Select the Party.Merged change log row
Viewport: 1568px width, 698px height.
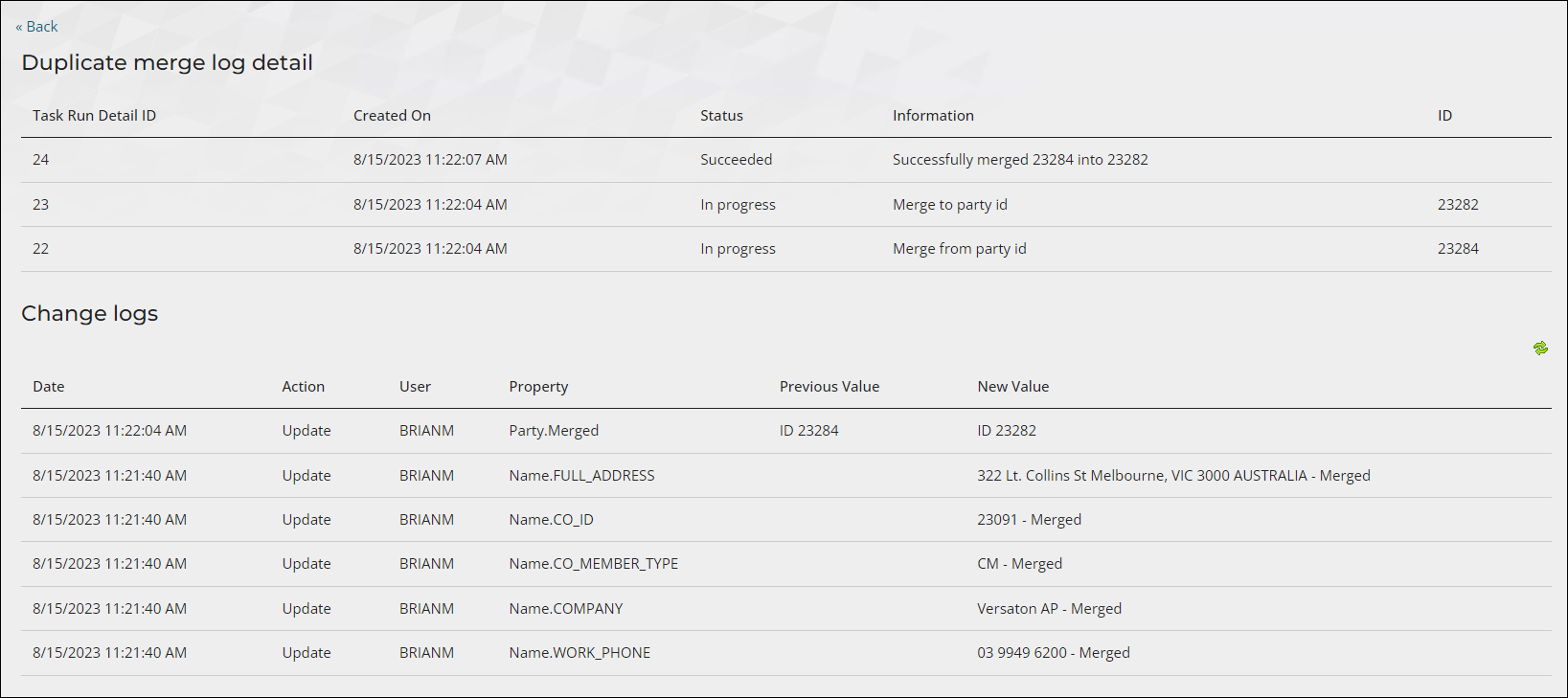[785, 431]
